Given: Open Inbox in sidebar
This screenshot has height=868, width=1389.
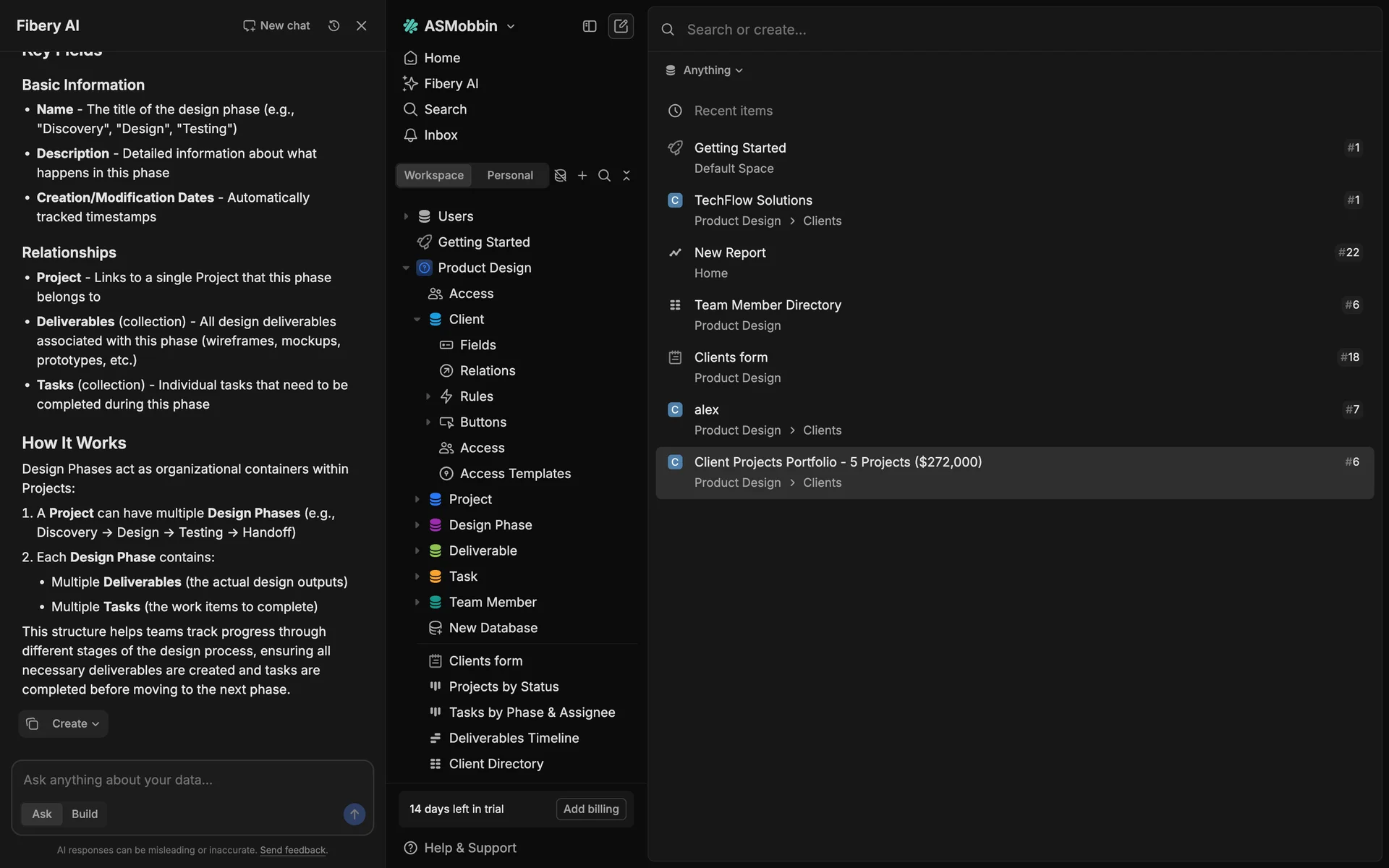Looking at the screenshot, I should pyautogui.click(x=440, y=135).
